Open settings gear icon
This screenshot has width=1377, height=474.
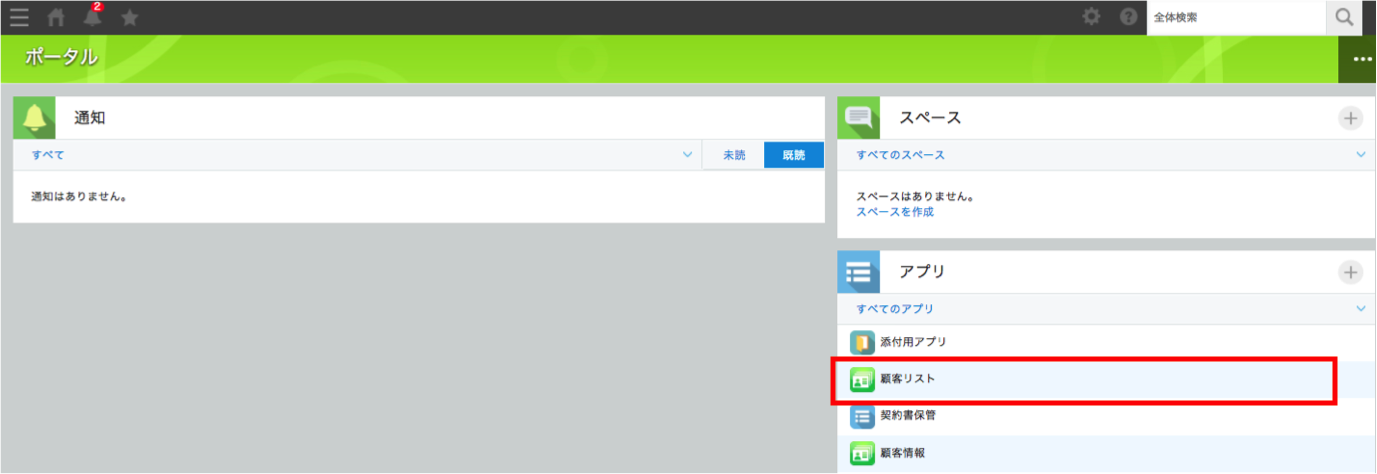point(1092,17)
